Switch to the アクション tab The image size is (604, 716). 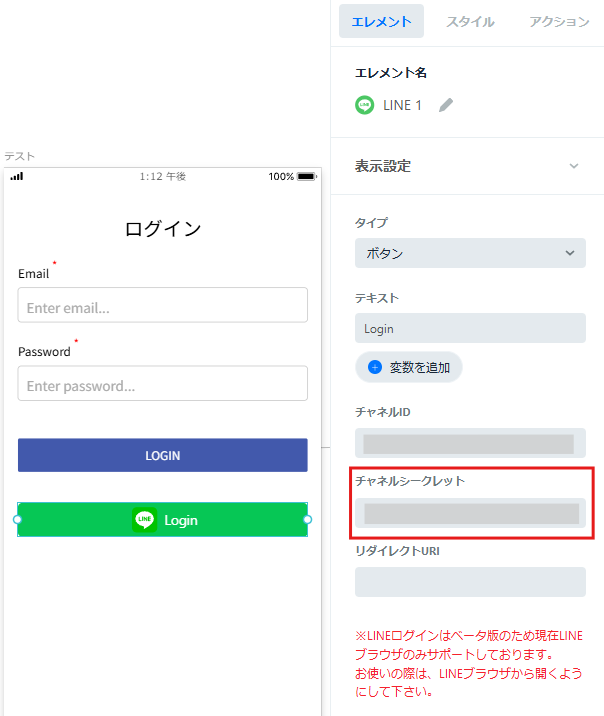tap(559, 21)
